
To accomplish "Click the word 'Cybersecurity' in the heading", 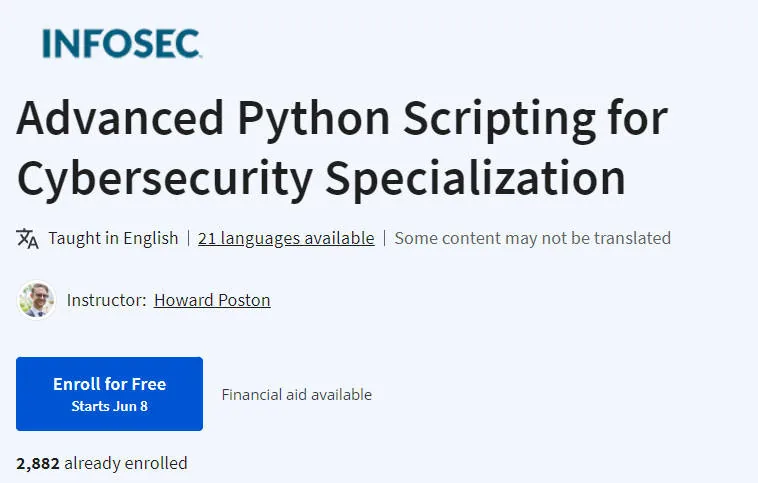I will (x=165, y=179).
